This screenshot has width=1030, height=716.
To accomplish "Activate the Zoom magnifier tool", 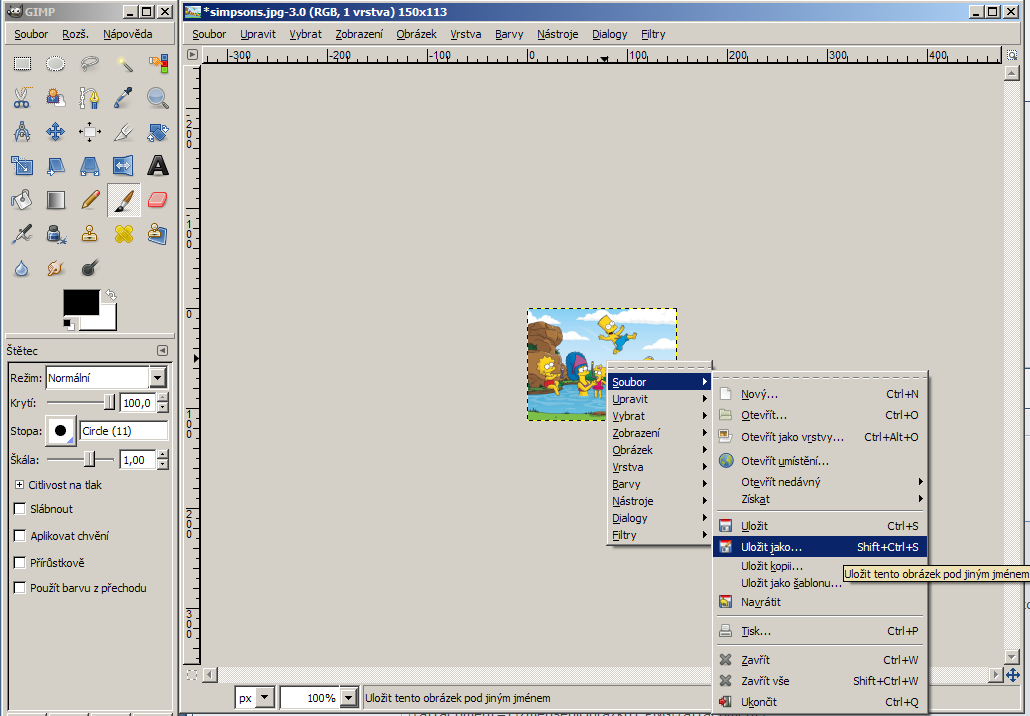I will pos(158,98).
